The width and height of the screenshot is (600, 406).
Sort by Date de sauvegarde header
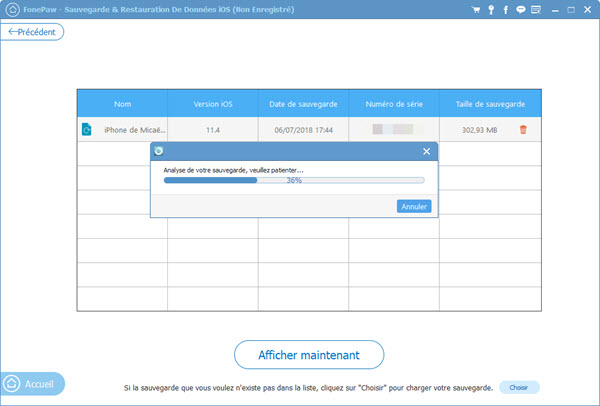[303, 104]
